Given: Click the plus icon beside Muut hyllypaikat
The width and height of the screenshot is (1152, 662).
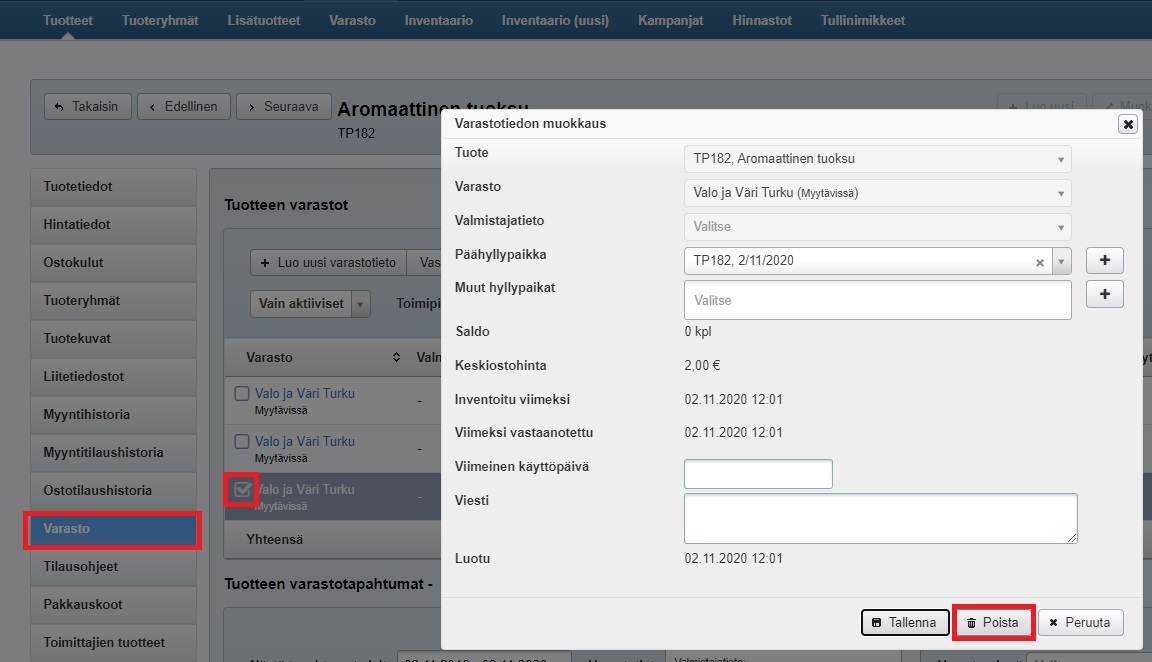Looking at the screenshot, I should [1105, 294].
